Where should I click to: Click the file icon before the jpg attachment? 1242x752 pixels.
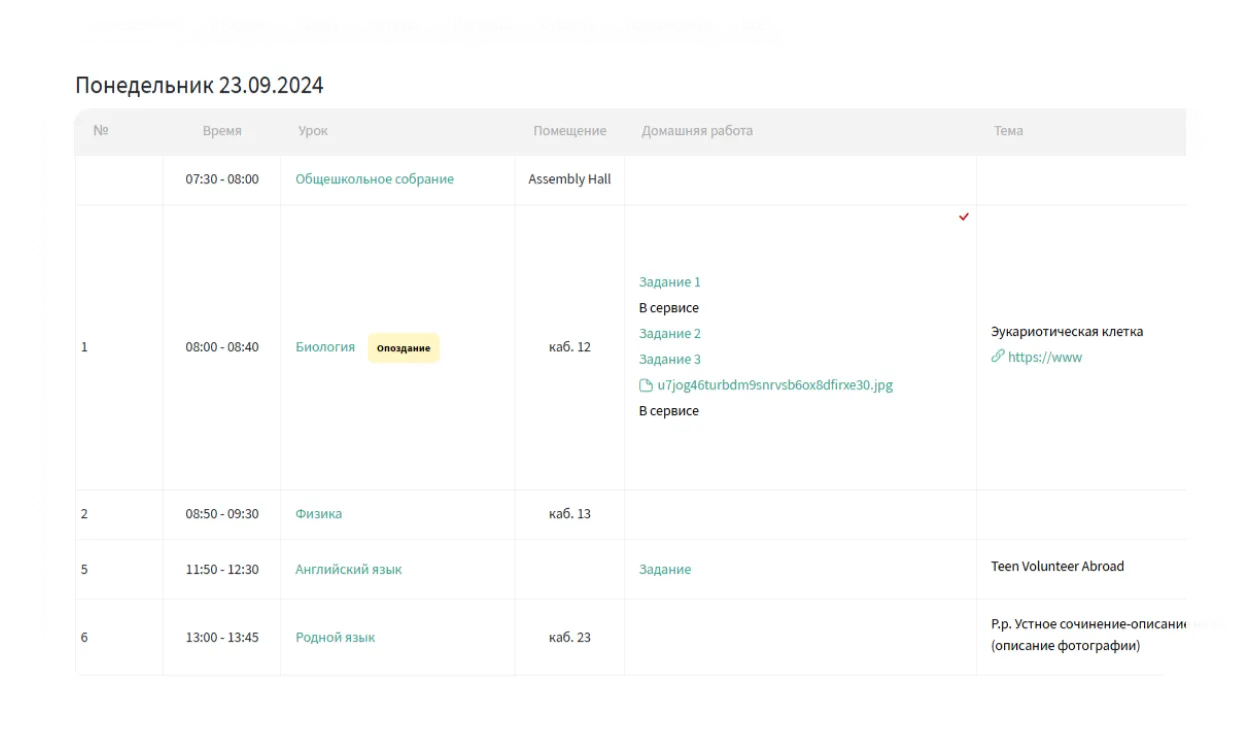[645, 385]
